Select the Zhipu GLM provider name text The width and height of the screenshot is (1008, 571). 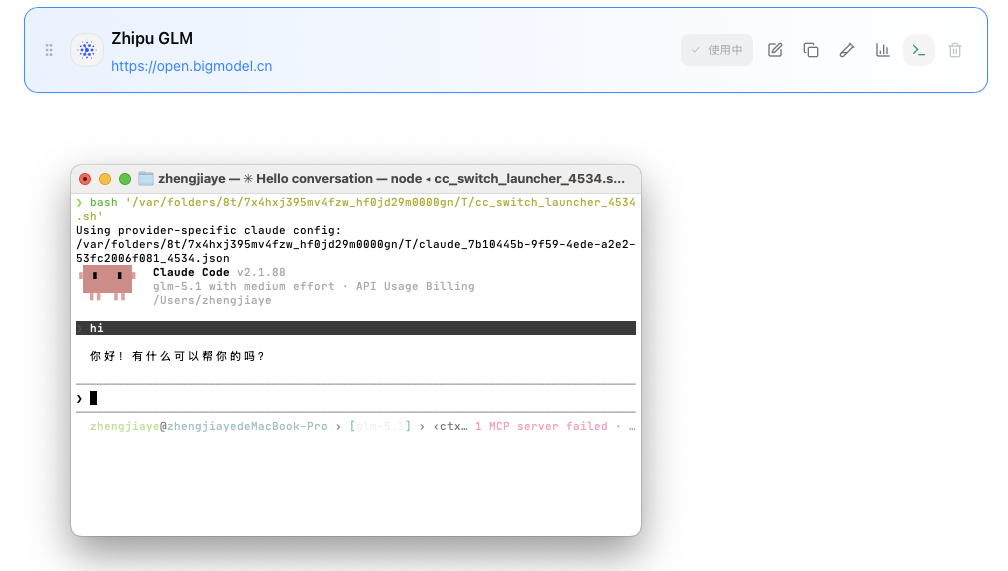(152, 39)
